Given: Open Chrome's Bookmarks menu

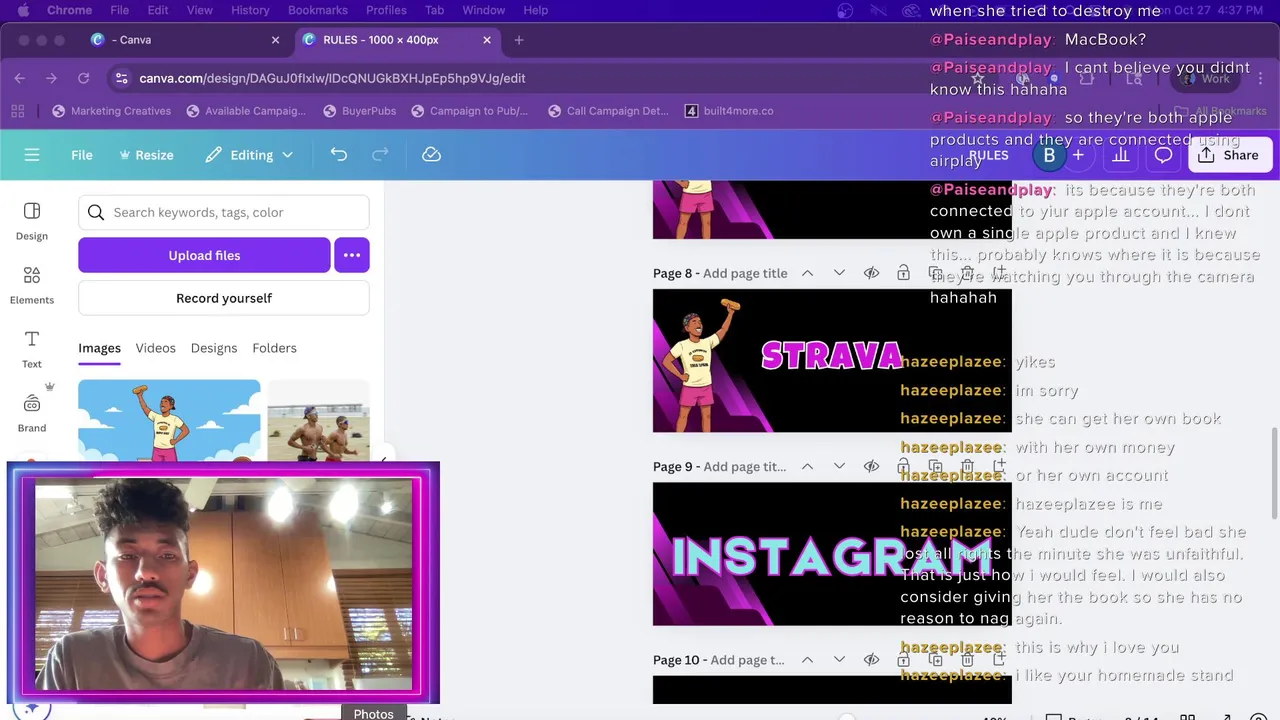Looking at the screenshot, I should (317, 10).
